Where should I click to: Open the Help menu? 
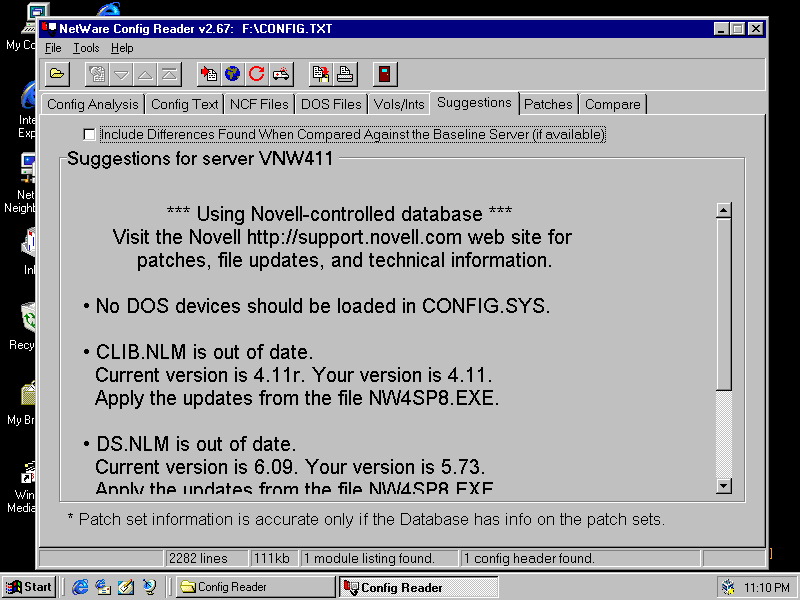[x=122, y=48]
